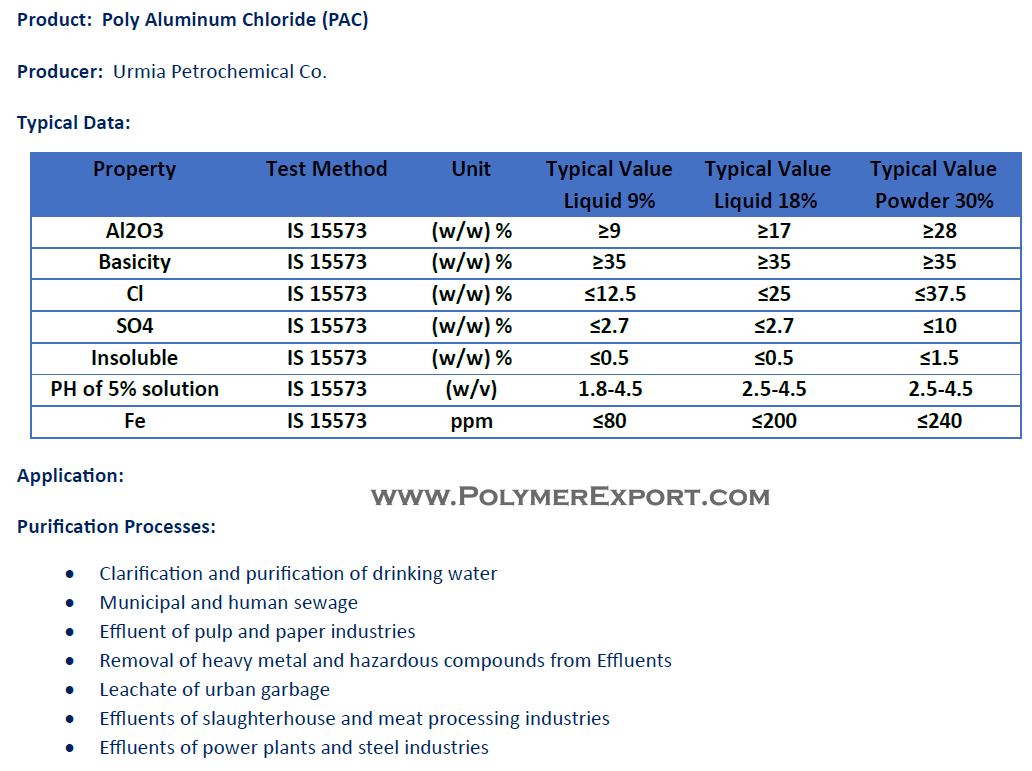This screenshot has height=771, width=1032.
Task: Click the drinking water clarification bullet
Action: tap(298, 573)
